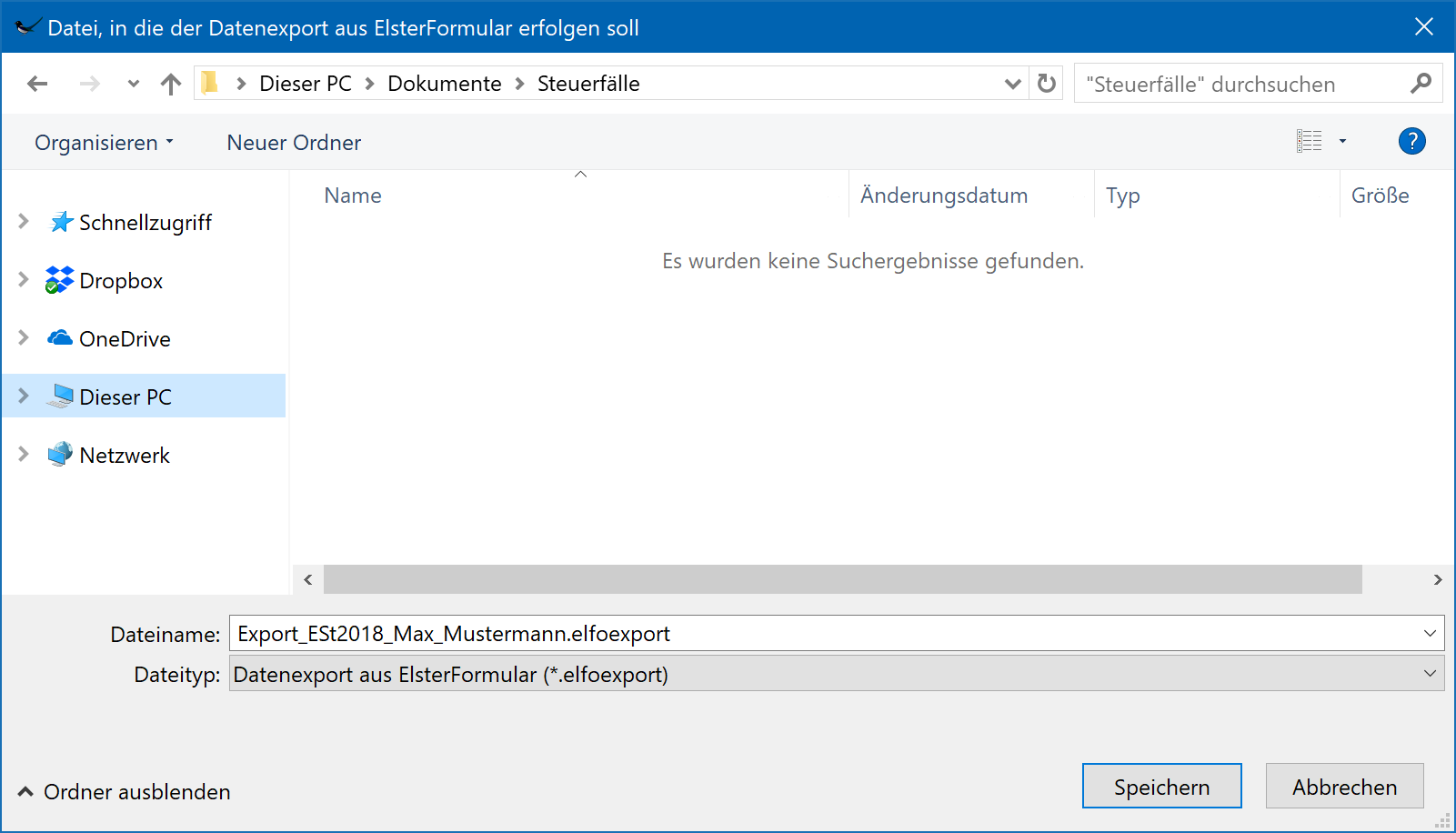Screen dimensions: 1456x833
Task: Open the recent locations dropdown
Action: click(x=133, y=84)
